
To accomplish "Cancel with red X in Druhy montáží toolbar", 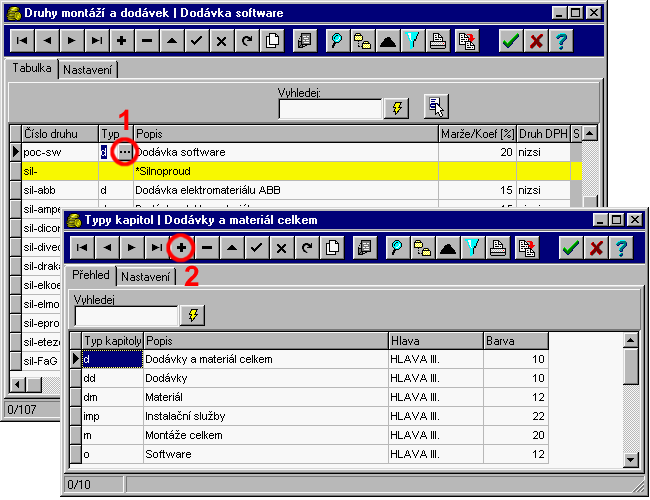I will tap(536, 41).
